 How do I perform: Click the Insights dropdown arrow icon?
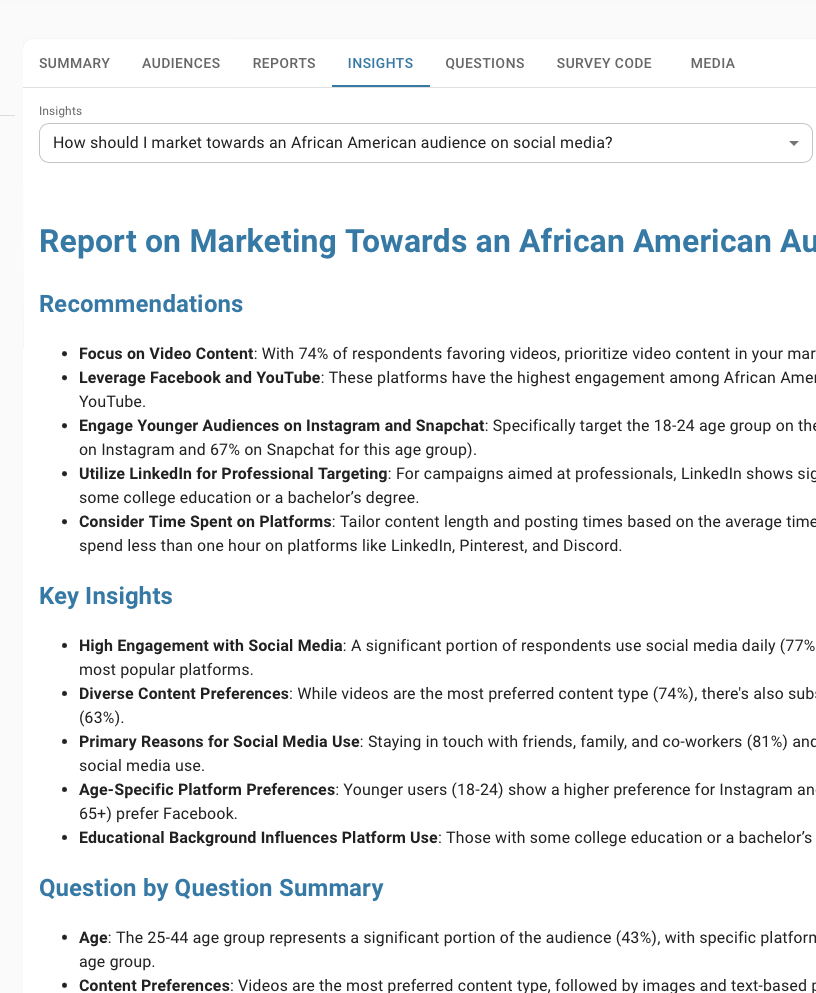click(x=794, y=143)
